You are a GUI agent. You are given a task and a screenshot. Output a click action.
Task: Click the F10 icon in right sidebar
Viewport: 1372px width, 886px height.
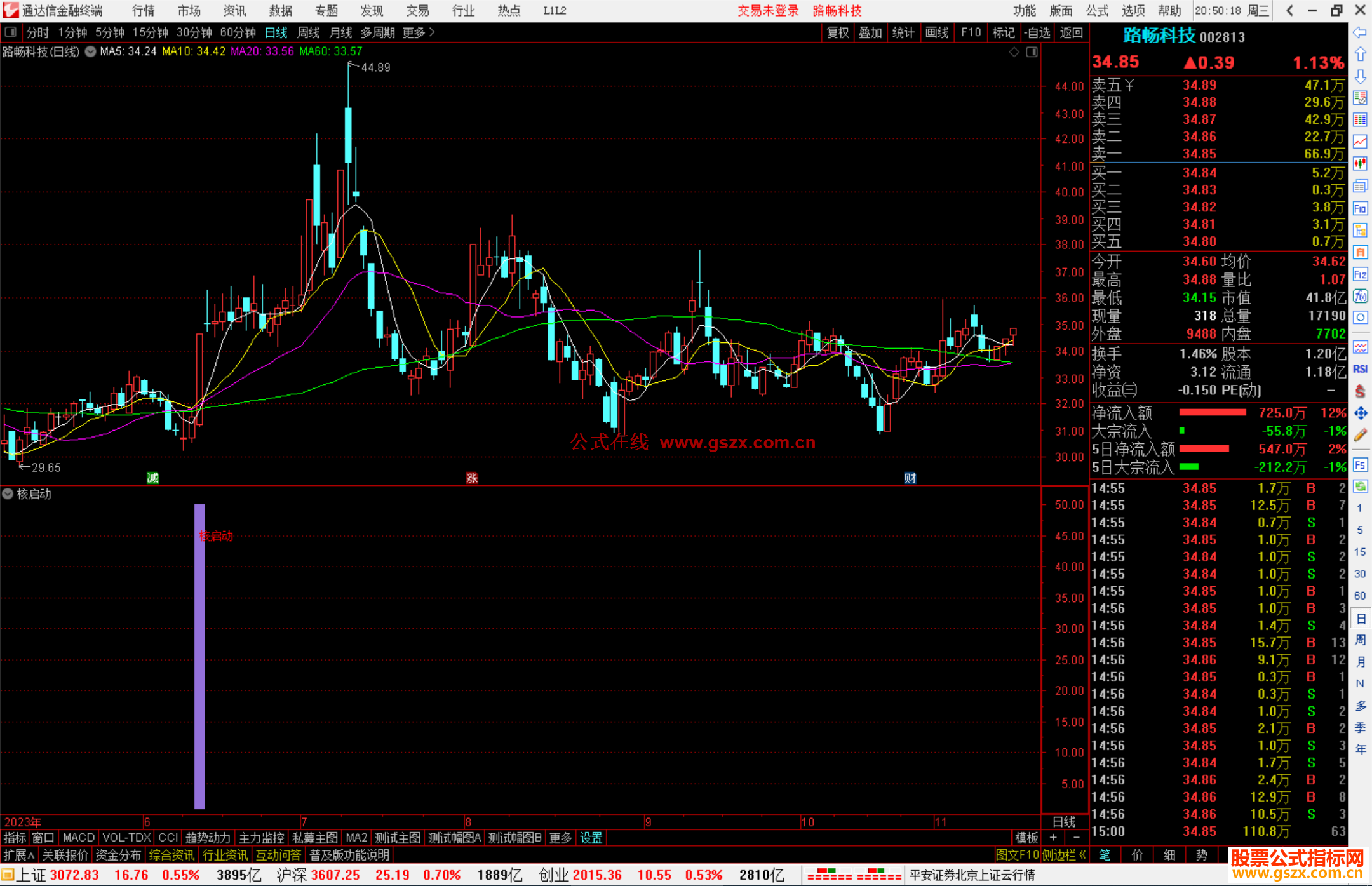pyautogui.click(x=1360, y=209)
